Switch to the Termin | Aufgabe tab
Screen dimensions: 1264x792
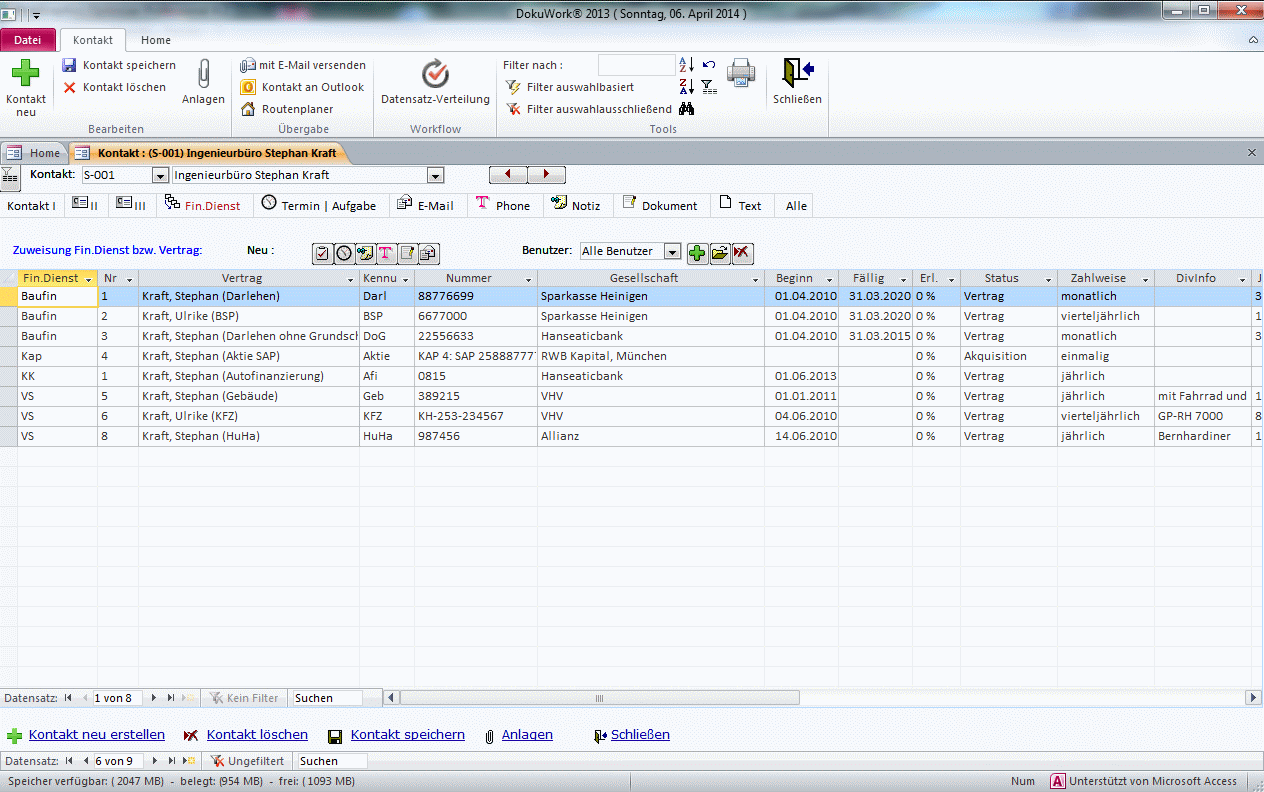coord(319,205)
